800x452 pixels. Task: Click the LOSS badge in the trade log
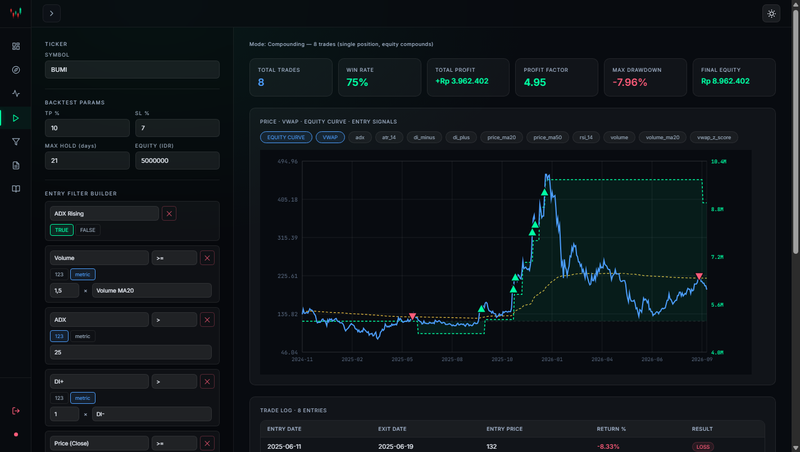click(x=703, y=446)
